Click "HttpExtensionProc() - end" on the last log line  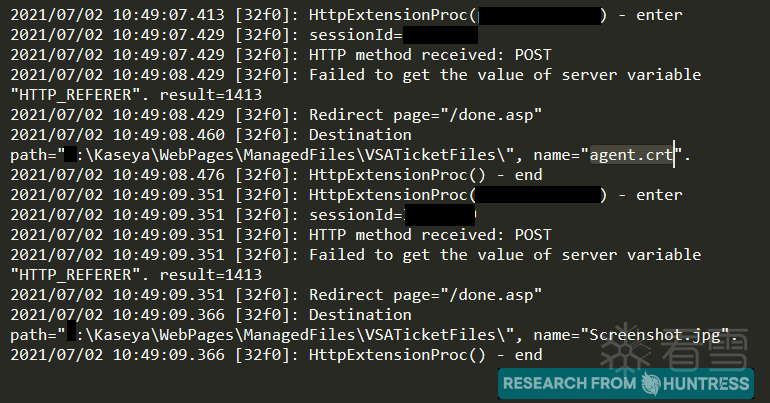[425, 355]
